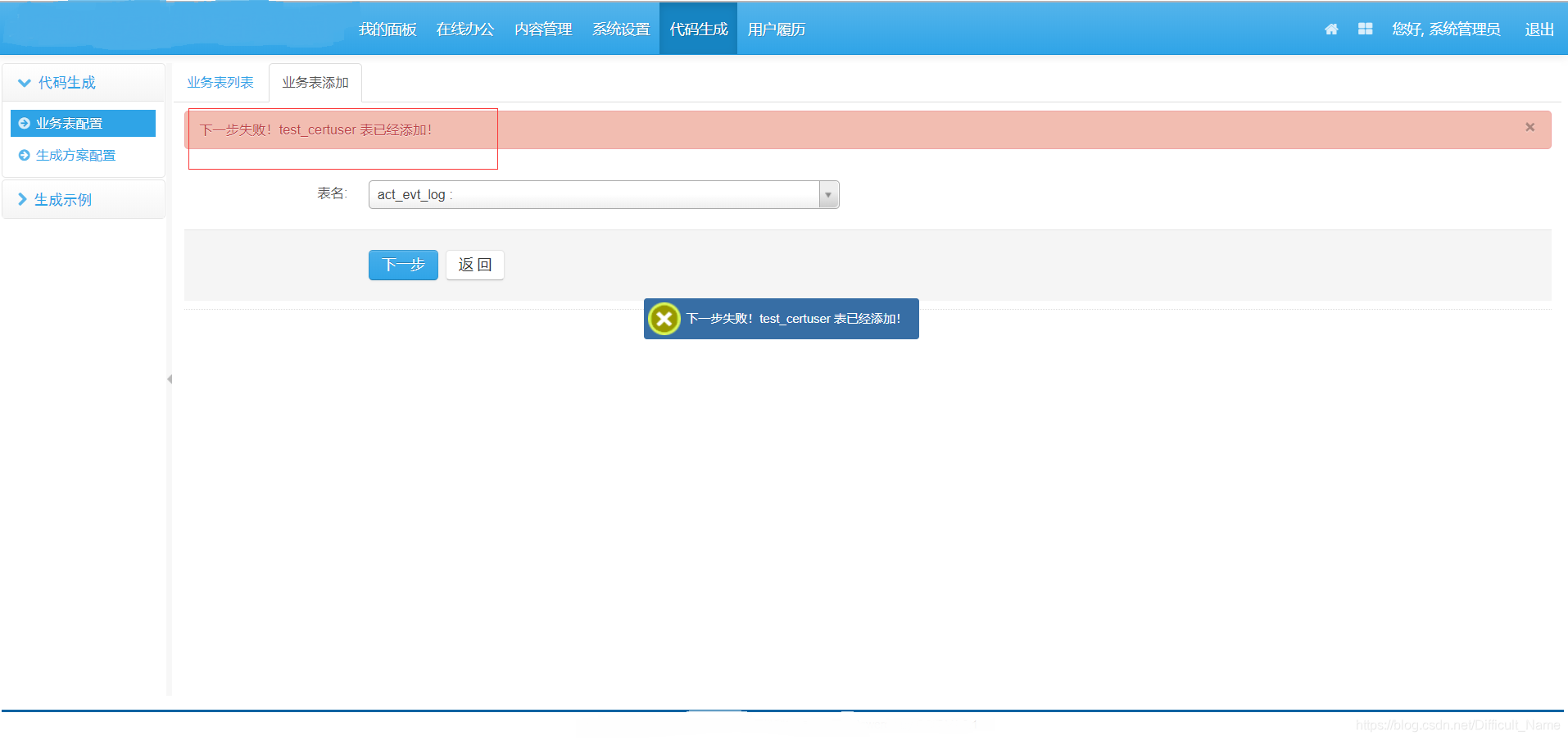Viewport: 1568px width, 740px height.
Task: Open 代码生成 menu
Action: click(x=699, y=30)
